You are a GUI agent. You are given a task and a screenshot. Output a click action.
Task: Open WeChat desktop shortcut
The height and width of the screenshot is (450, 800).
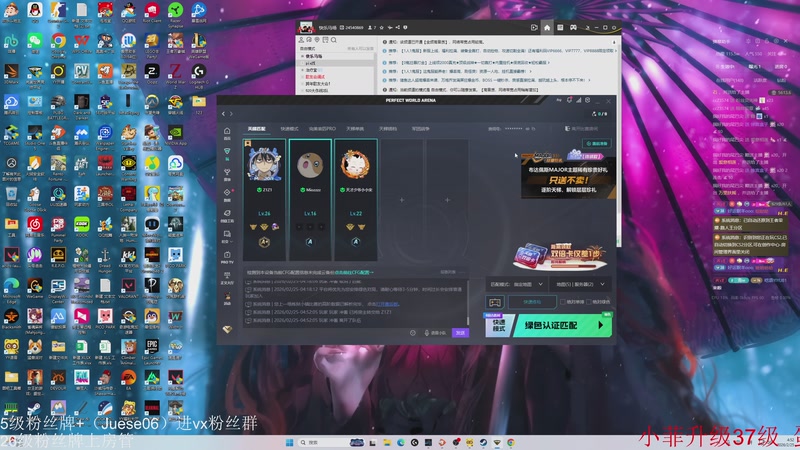coord(35,43)
